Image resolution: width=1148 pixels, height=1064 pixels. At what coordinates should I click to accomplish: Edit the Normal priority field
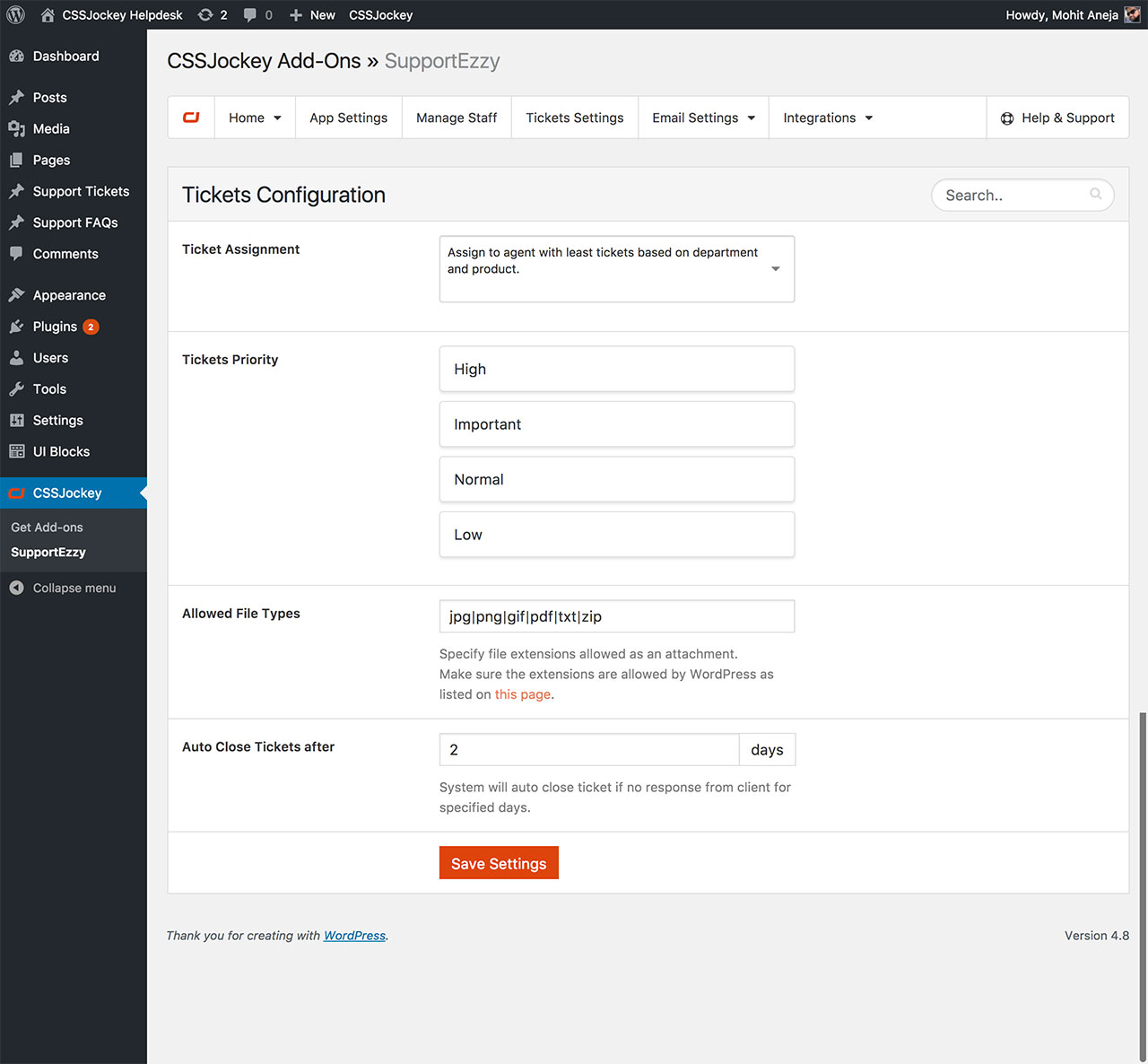pos(617,479)
